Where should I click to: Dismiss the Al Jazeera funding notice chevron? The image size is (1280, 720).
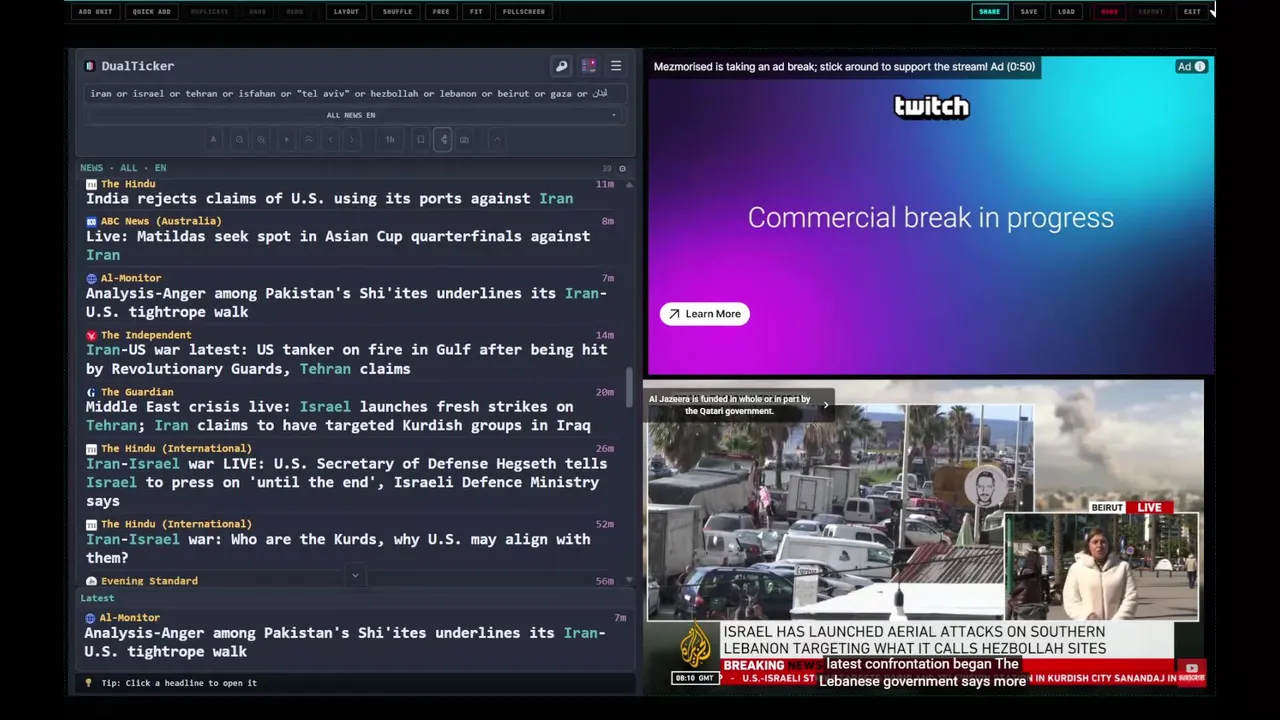(825, 405)
